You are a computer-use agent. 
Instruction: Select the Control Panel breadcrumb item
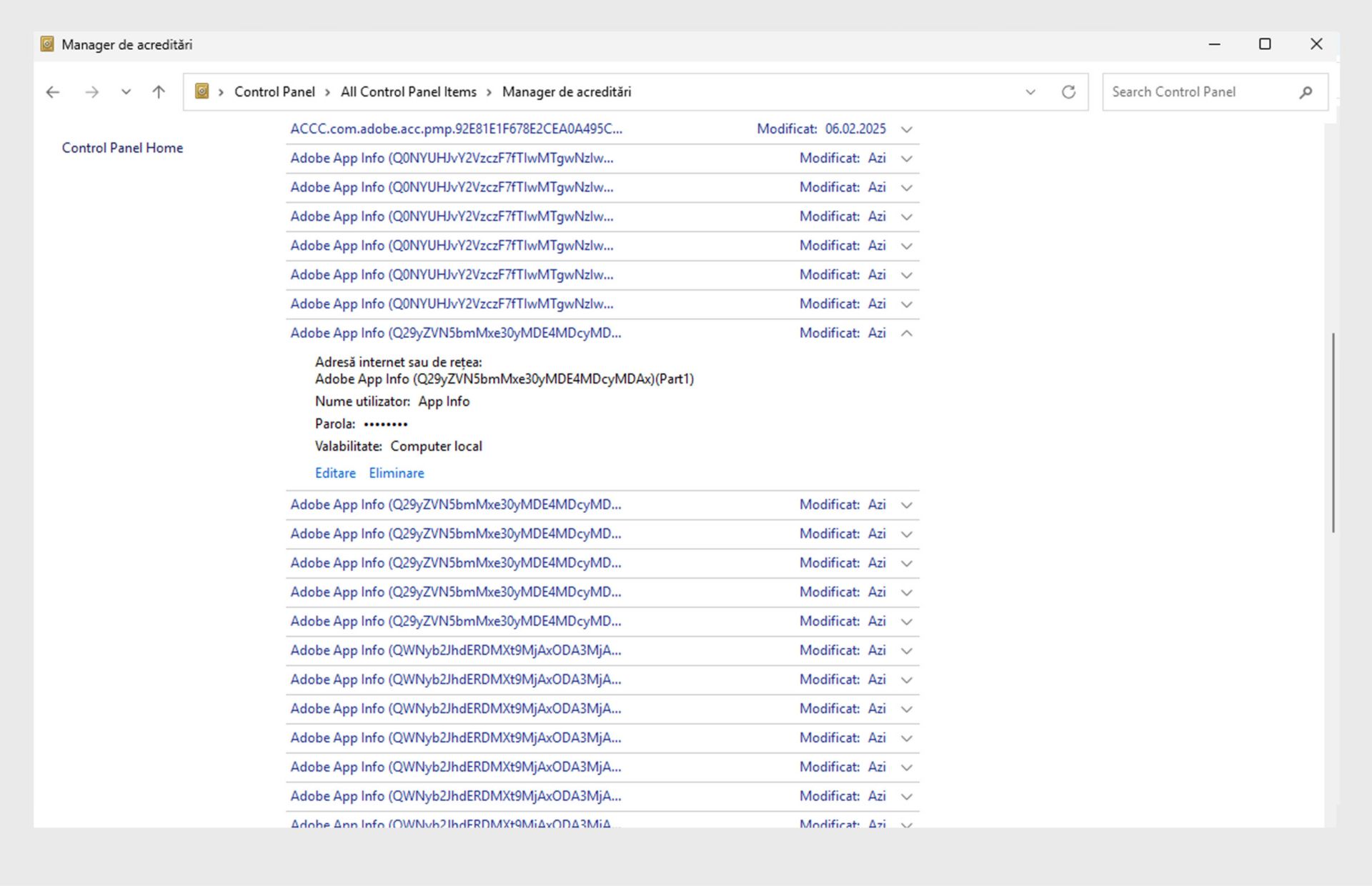(x=274, y=92)
